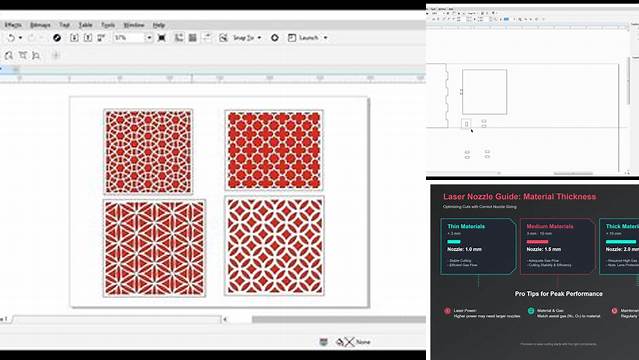Image resolution: width=639 pixels, height=360 pixels.
Task: Click the horizontal scrollbar below the canvas
Action: [x=338, y=320]
